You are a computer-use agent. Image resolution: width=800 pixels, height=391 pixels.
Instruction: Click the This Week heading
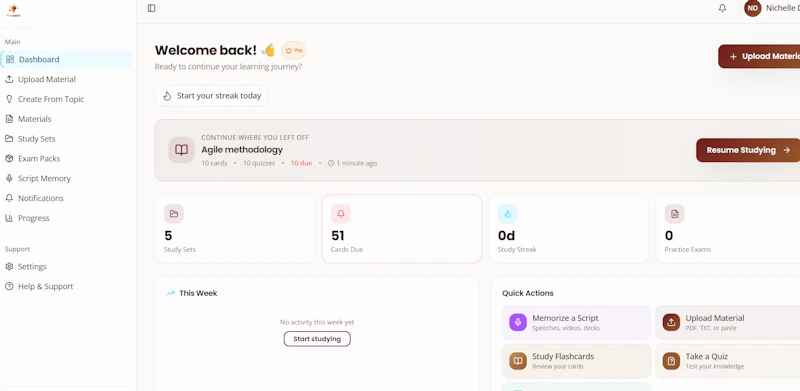(198, 293)
